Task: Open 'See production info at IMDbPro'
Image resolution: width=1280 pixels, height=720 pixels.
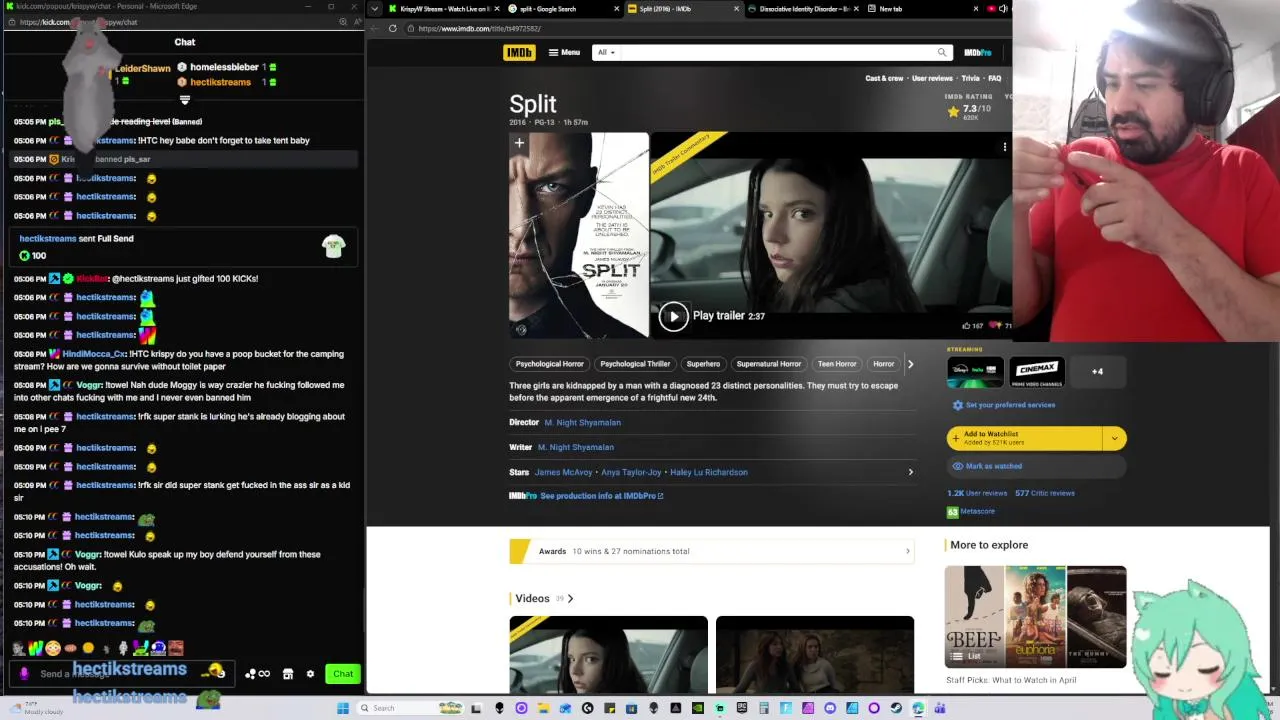Action: click(601, 496)
